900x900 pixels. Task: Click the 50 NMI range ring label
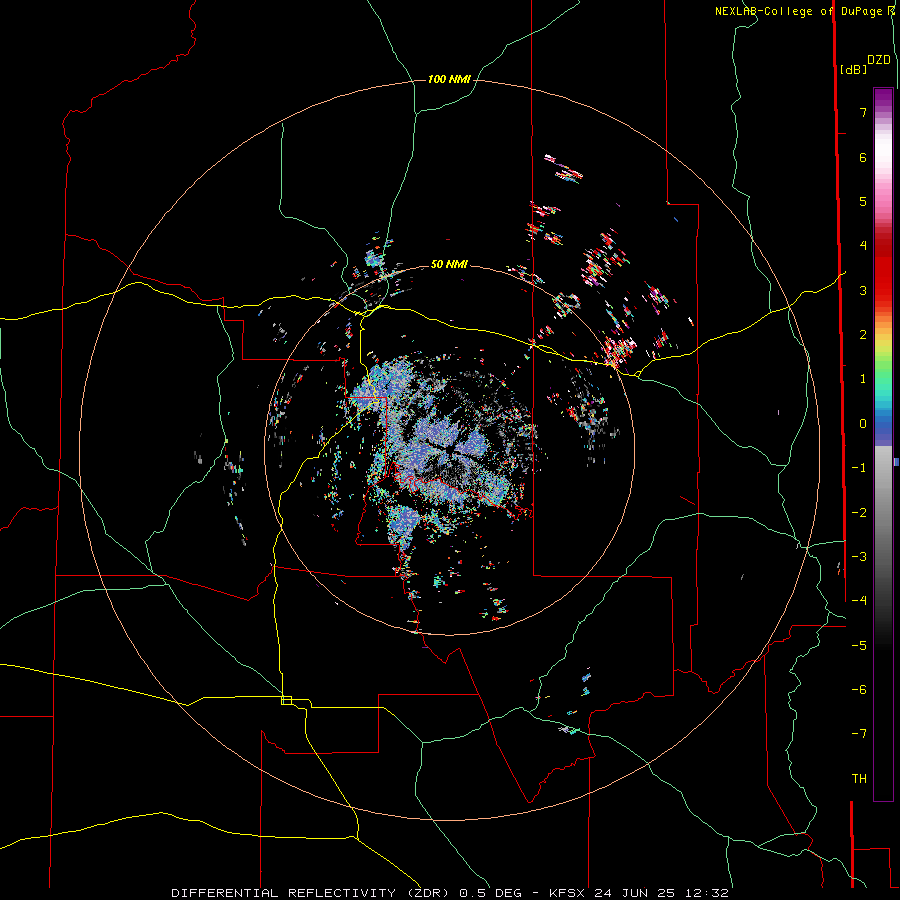(449, 264)
